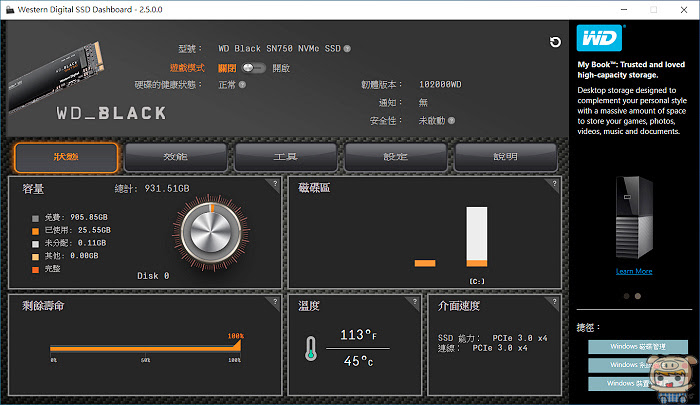Image resolution: width=700 pixels, height=405 pixels.
Task: Select the second ad carousel dot
Action: (x=638, y=296)
